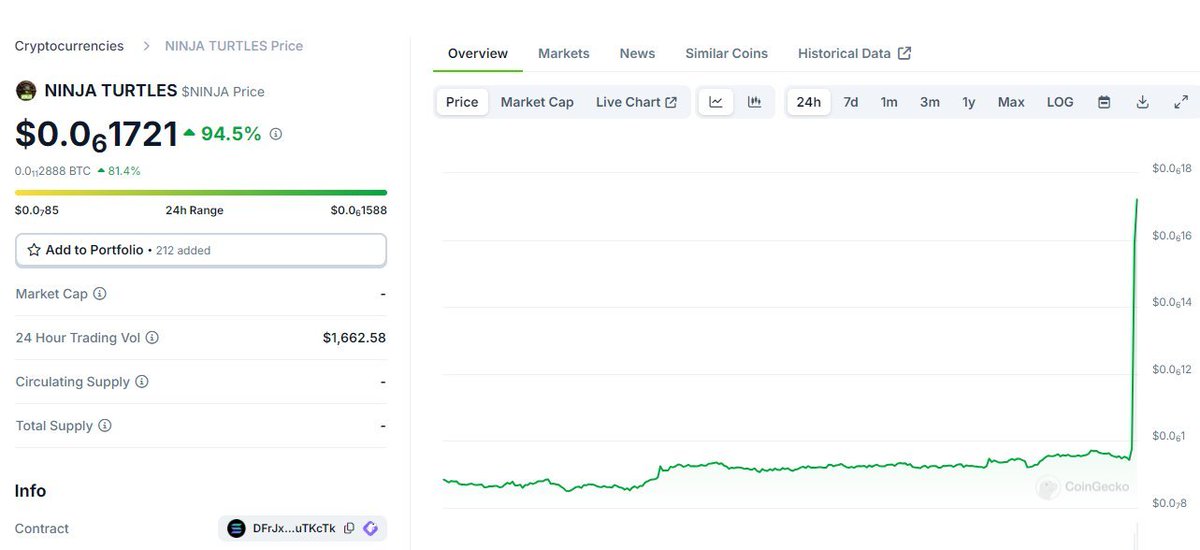Click the NINJA TURTLES Price breadcrumb text

[x=234, y=46]
